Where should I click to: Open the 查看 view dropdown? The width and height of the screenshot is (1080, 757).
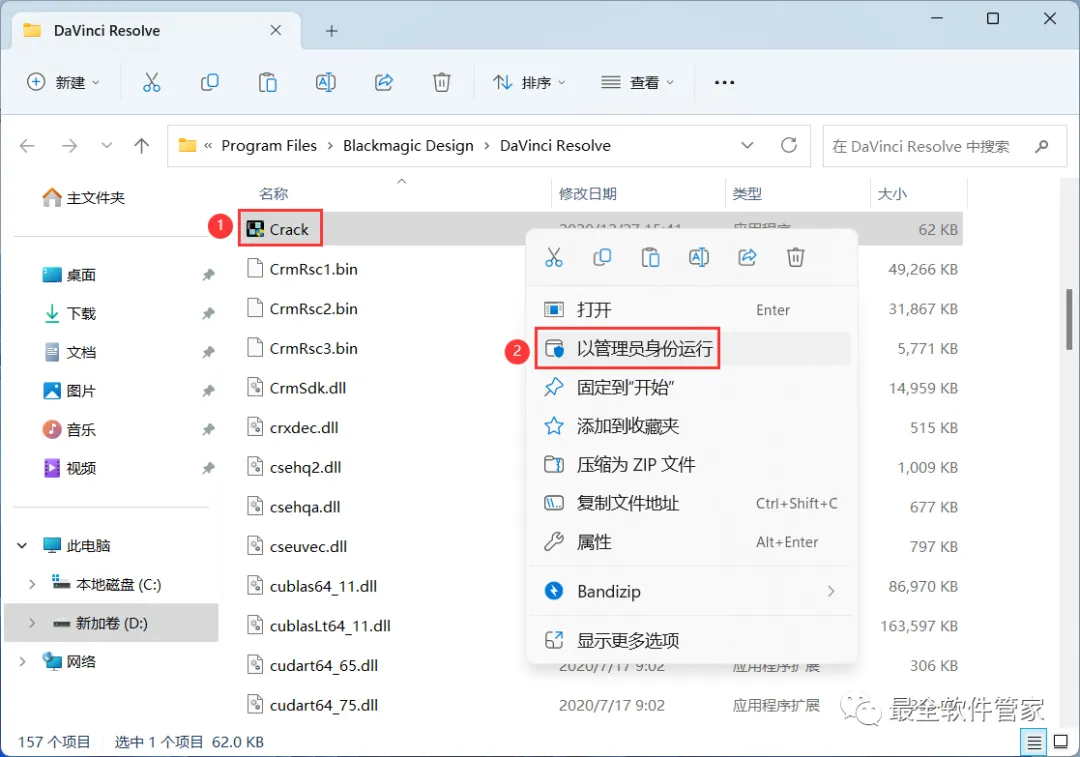[637, 83]
